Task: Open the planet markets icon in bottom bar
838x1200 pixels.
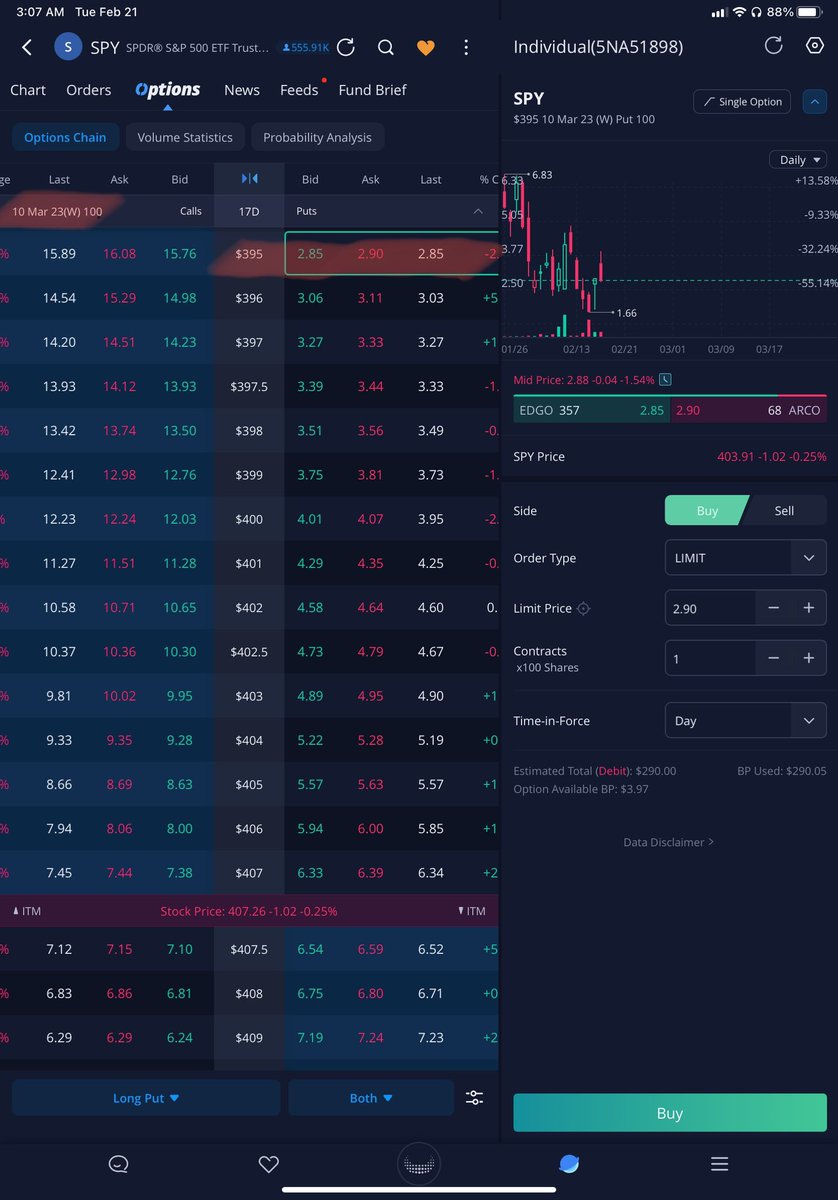Action: pyautogui.click(x=569, y=1163)
